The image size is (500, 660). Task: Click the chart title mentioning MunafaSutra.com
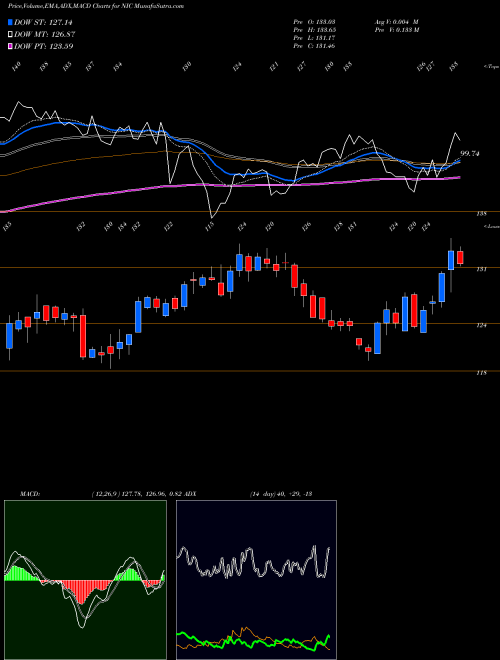(x=96, y=6)
